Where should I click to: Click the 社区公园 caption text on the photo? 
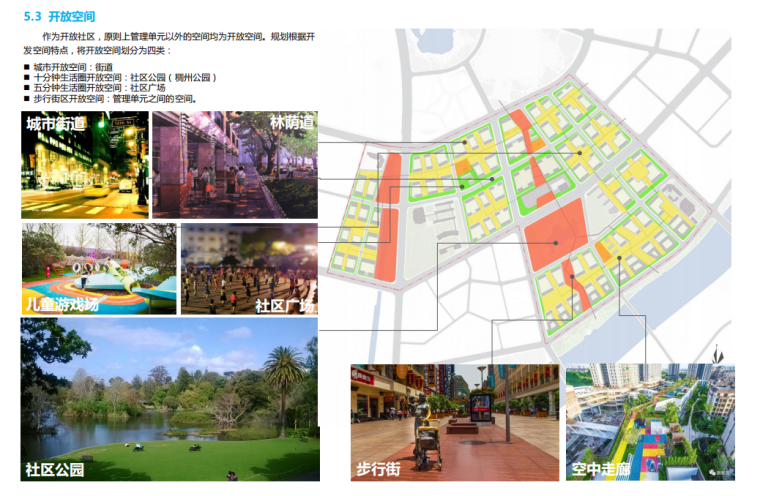[56, 470]
